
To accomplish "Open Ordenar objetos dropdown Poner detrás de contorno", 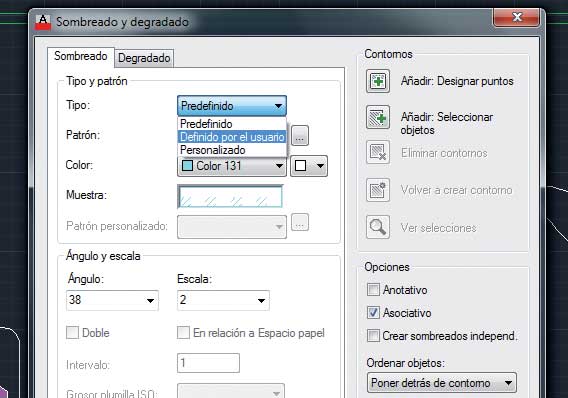I will (442, 383).
